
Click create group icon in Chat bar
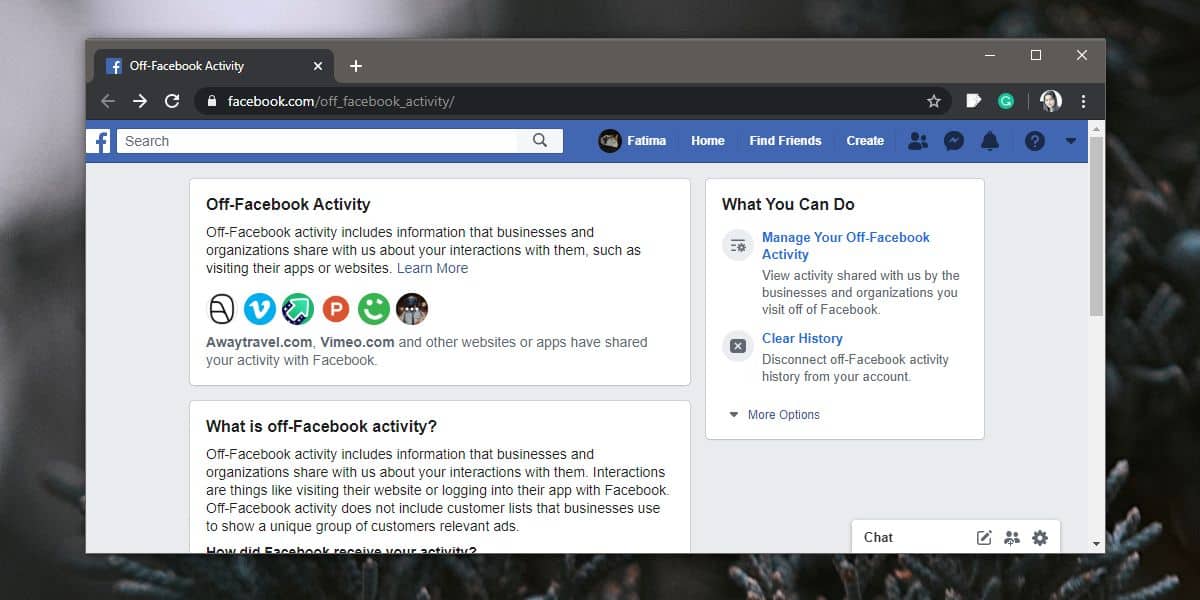[1012, 538]
